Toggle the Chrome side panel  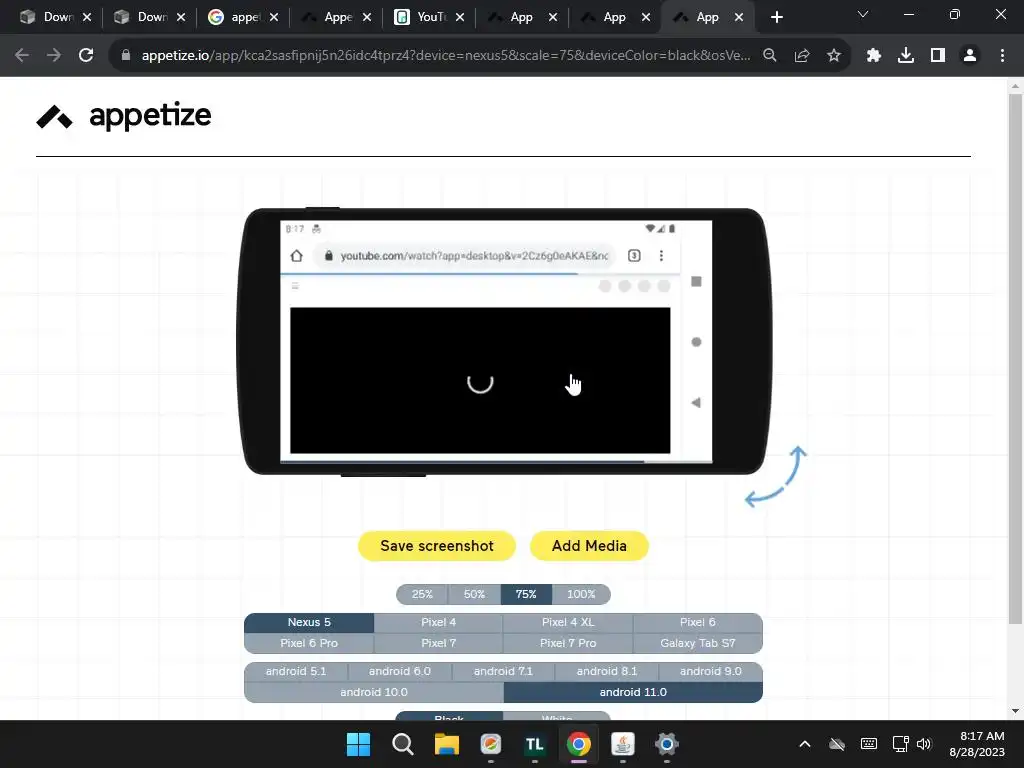pos(938,56)
